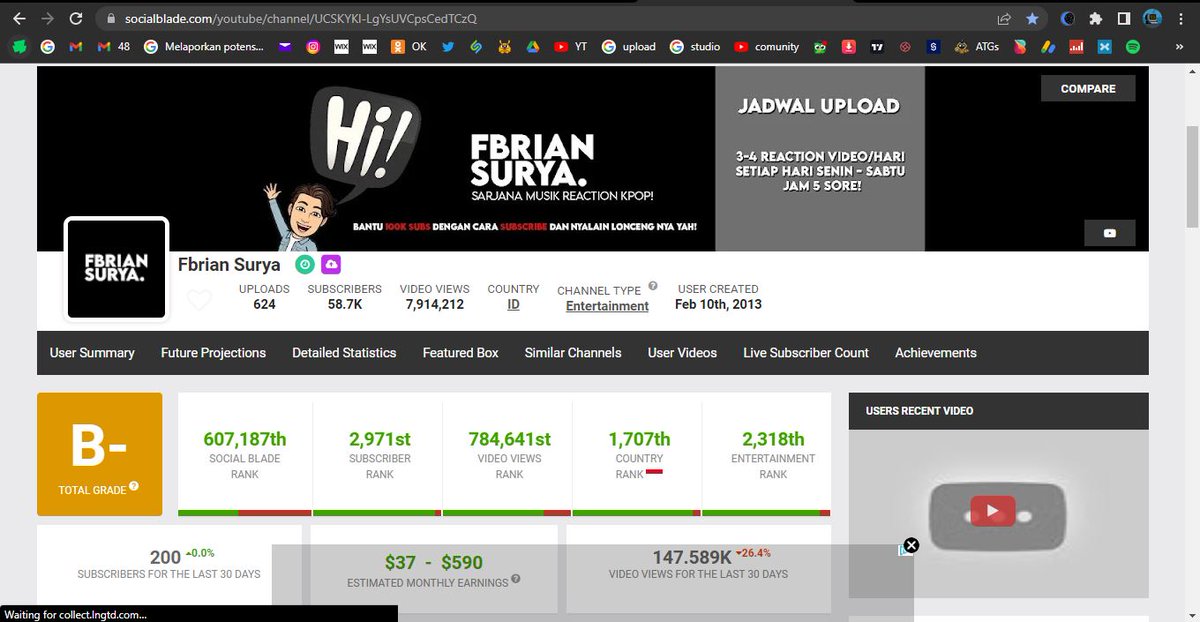Screen dimensions: 1200x622
Task: Click the $37 - $590 earnings estimate
Action: 434,562
